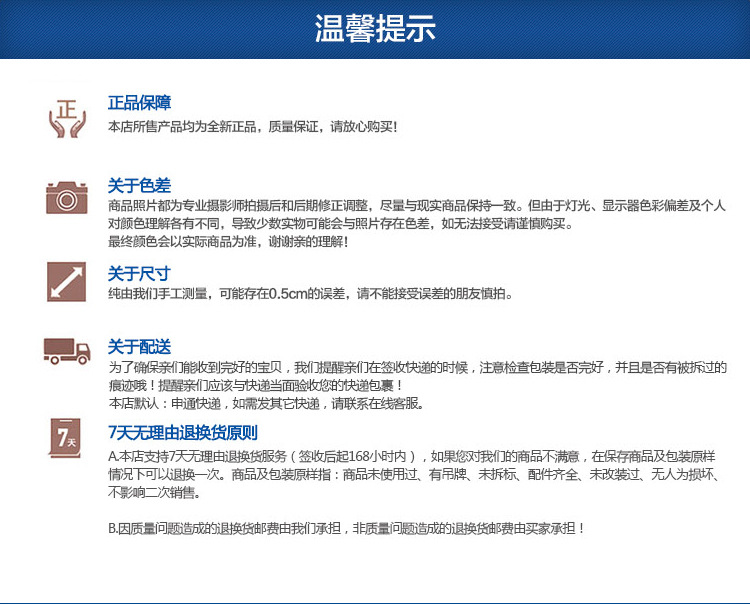Image resolution: width=750 pixels, height=604 pixels.
Task: Click the camera icon beside 关于色差
Action: coord(68,197)
